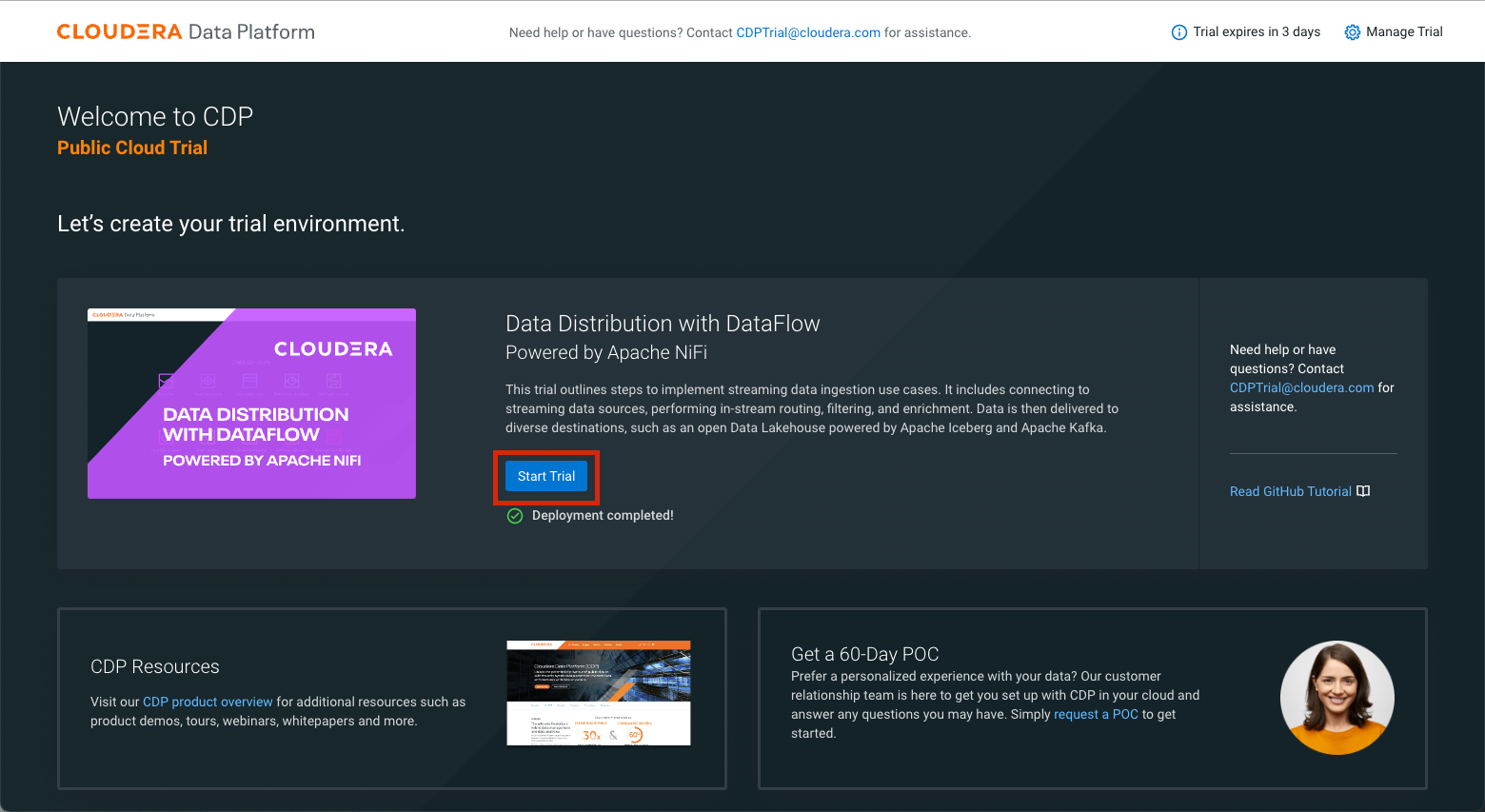Screen dimensions: 1485x812
Task: Click the 'Welcome to CDP' title
Action: pos(155,116)
